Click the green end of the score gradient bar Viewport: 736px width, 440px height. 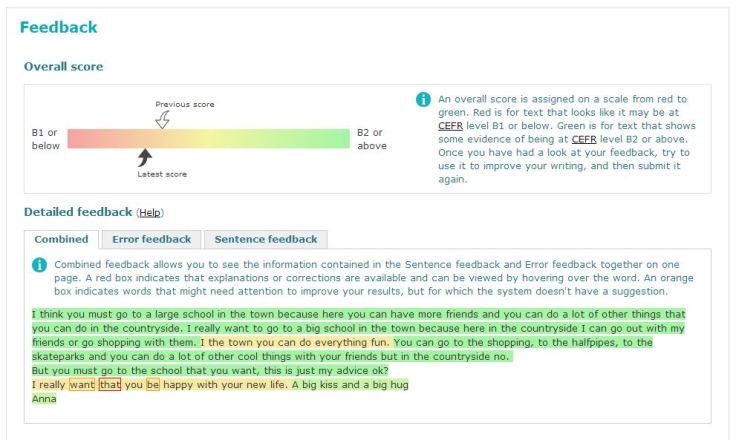(342, 138)
